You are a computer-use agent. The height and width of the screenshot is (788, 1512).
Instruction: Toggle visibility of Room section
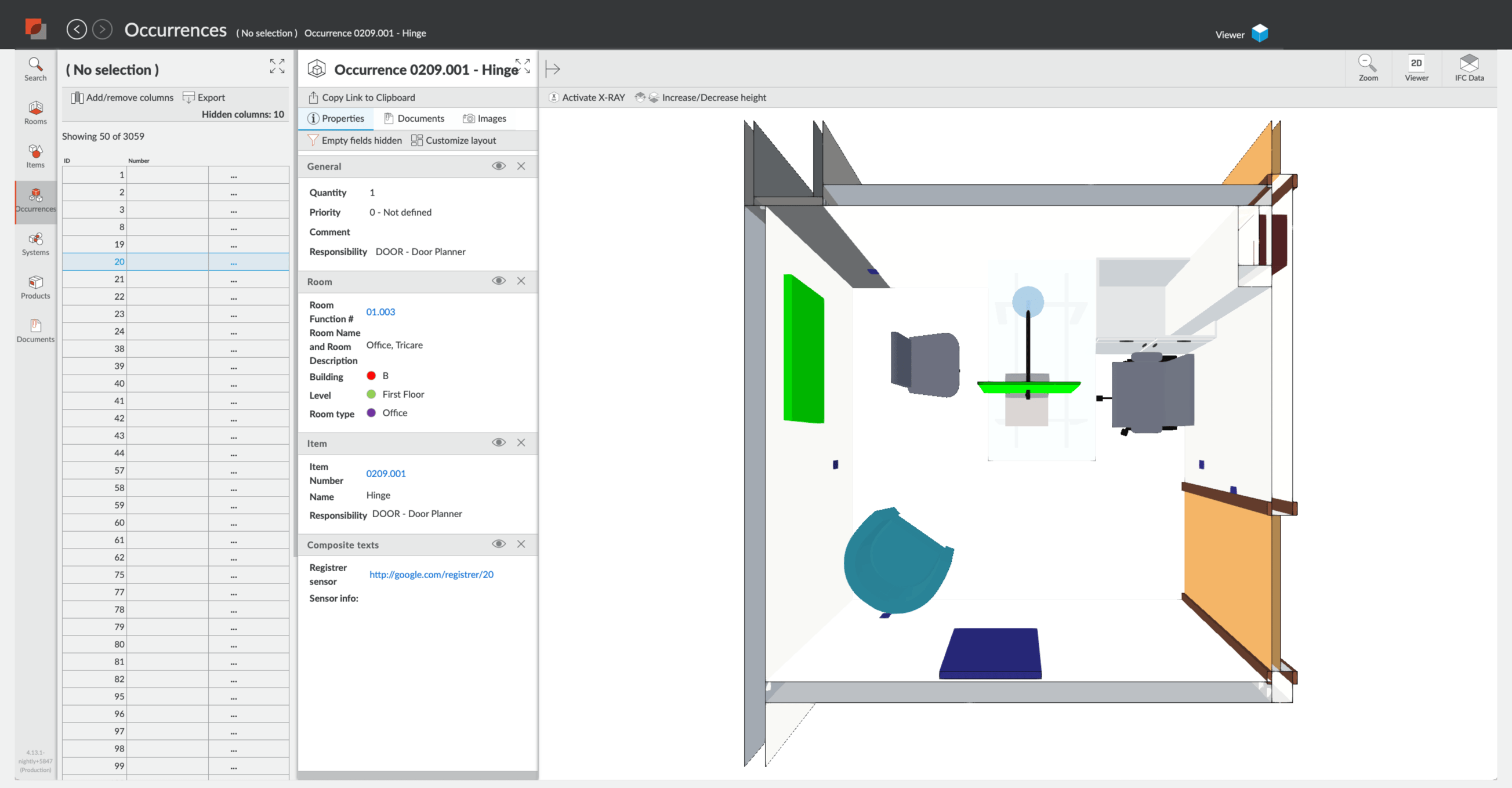(x=498, y=281)
